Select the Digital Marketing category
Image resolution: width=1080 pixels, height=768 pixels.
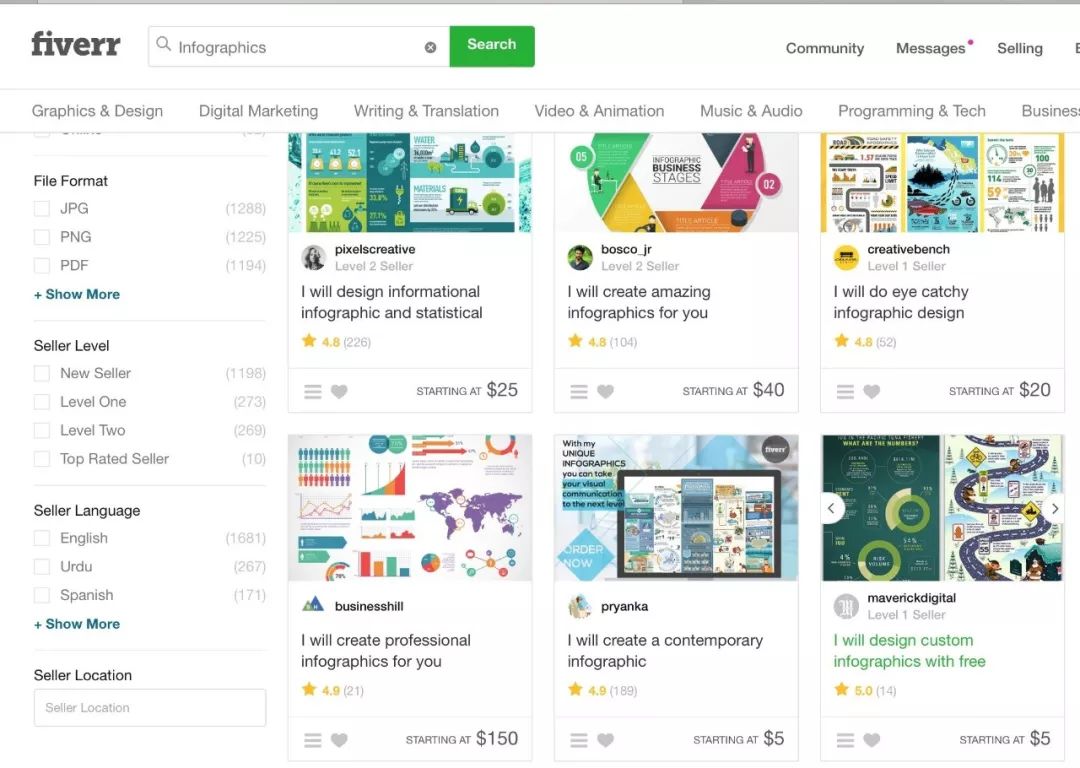[258, 111]
